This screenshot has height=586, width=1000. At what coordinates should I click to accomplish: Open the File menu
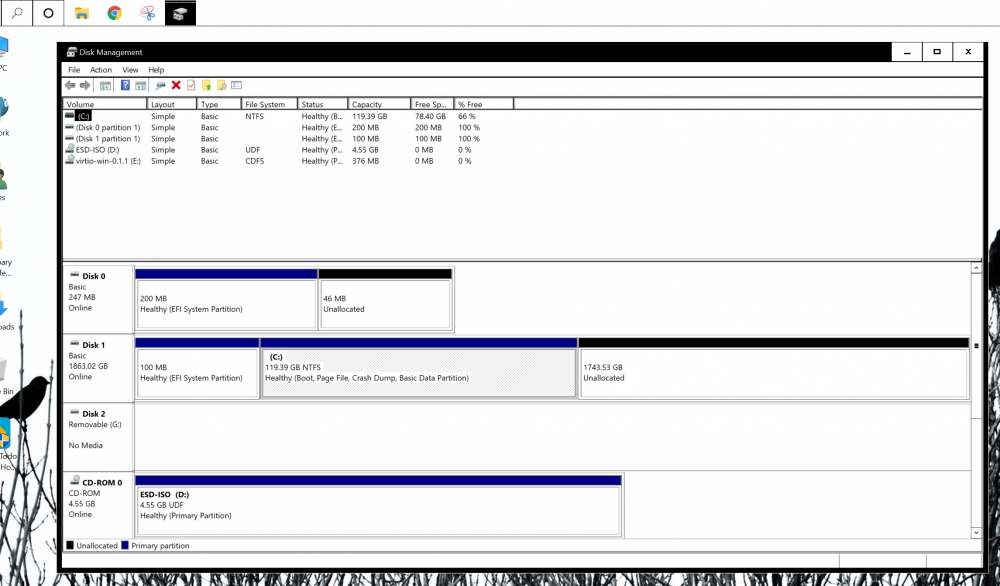[74, 70]
